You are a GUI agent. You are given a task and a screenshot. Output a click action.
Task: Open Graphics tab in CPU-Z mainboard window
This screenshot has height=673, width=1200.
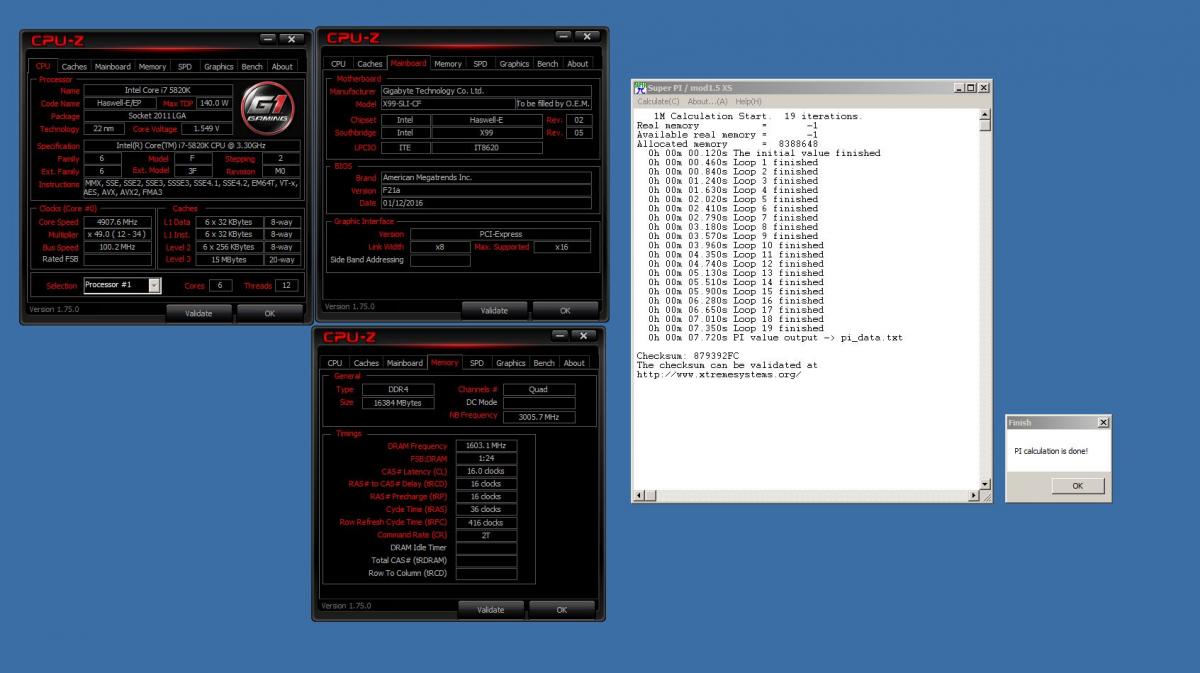[514, 64]
